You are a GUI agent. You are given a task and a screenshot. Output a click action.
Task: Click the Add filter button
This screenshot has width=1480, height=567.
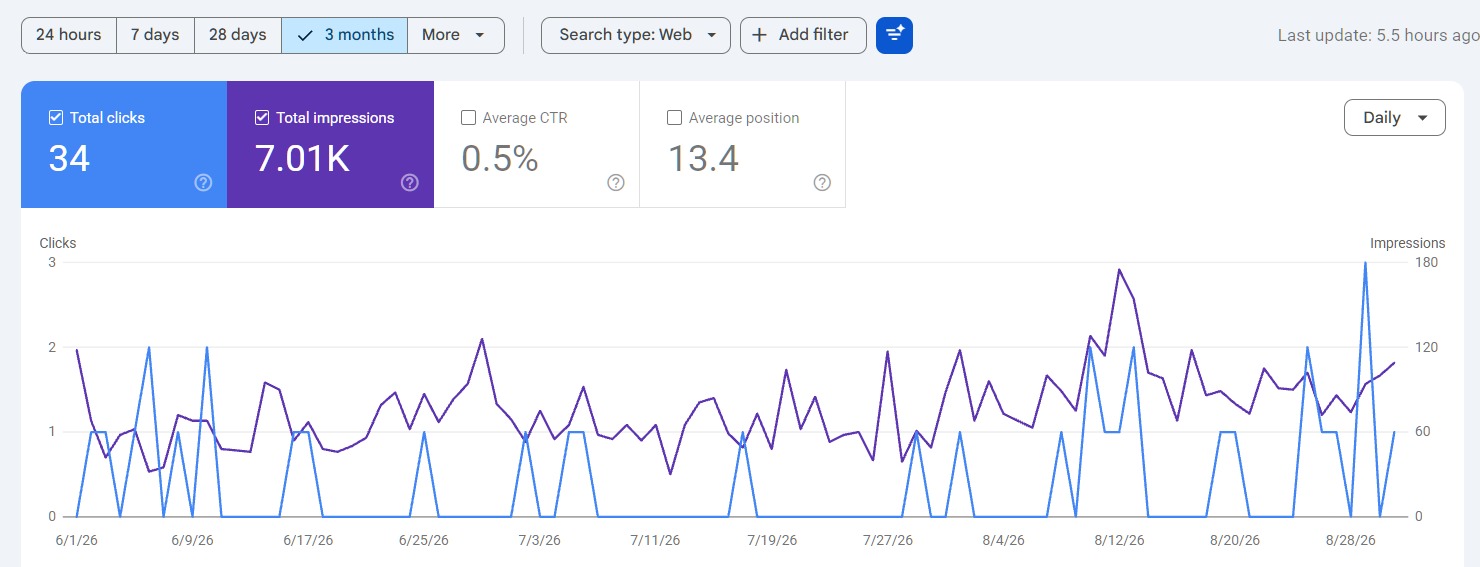tap(803, 35)
